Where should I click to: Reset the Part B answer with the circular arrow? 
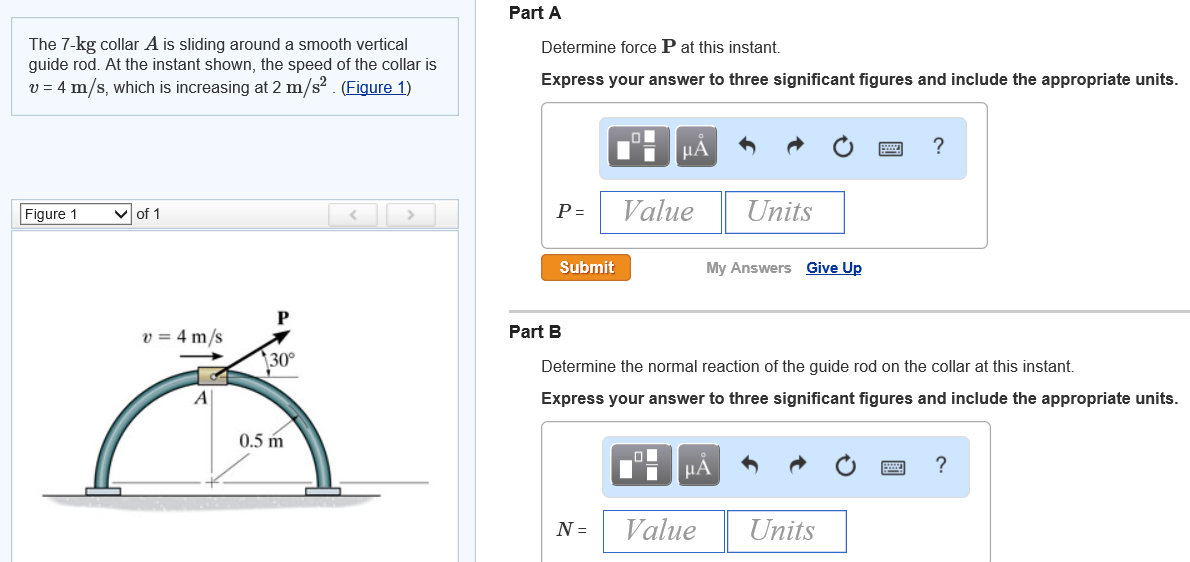844,466
